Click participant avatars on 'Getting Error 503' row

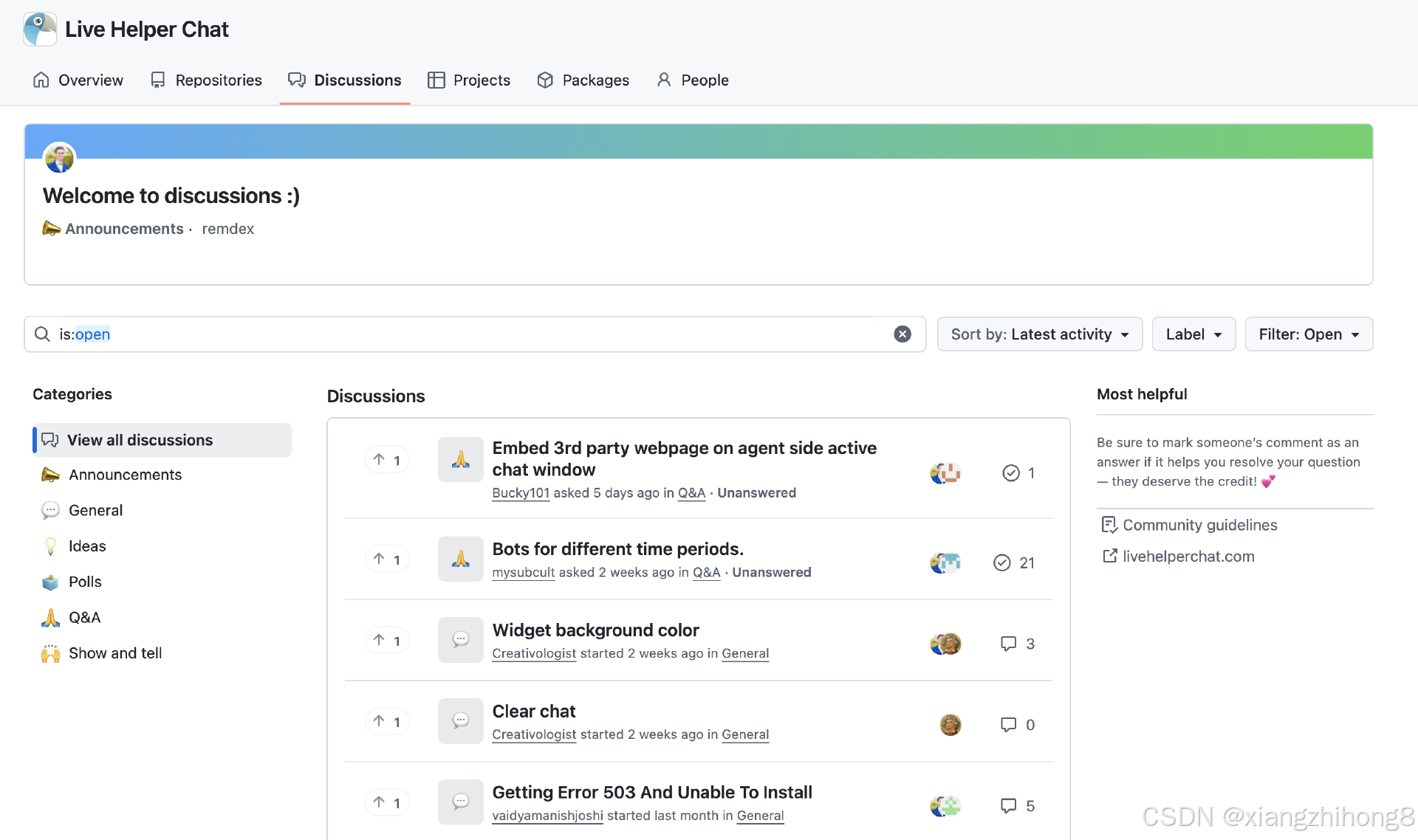point(945,806)
